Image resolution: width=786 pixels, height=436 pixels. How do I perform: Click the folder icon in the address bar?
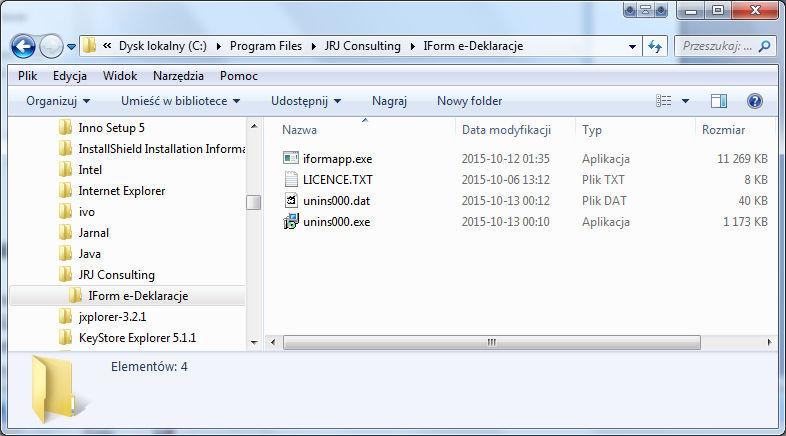(89, 46)
